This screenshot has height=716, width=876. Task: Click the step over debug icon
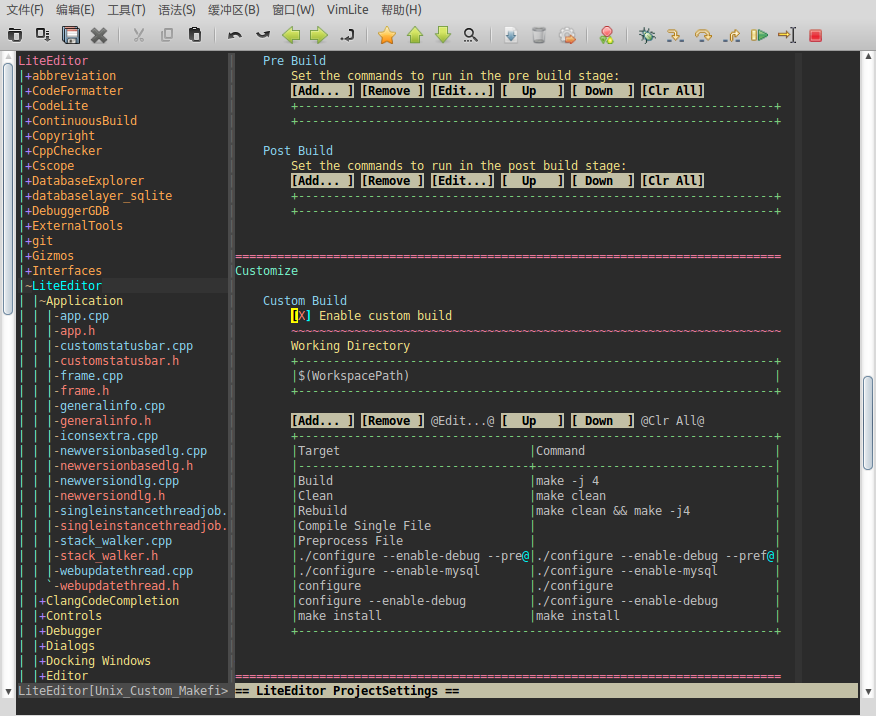point(703,35)
